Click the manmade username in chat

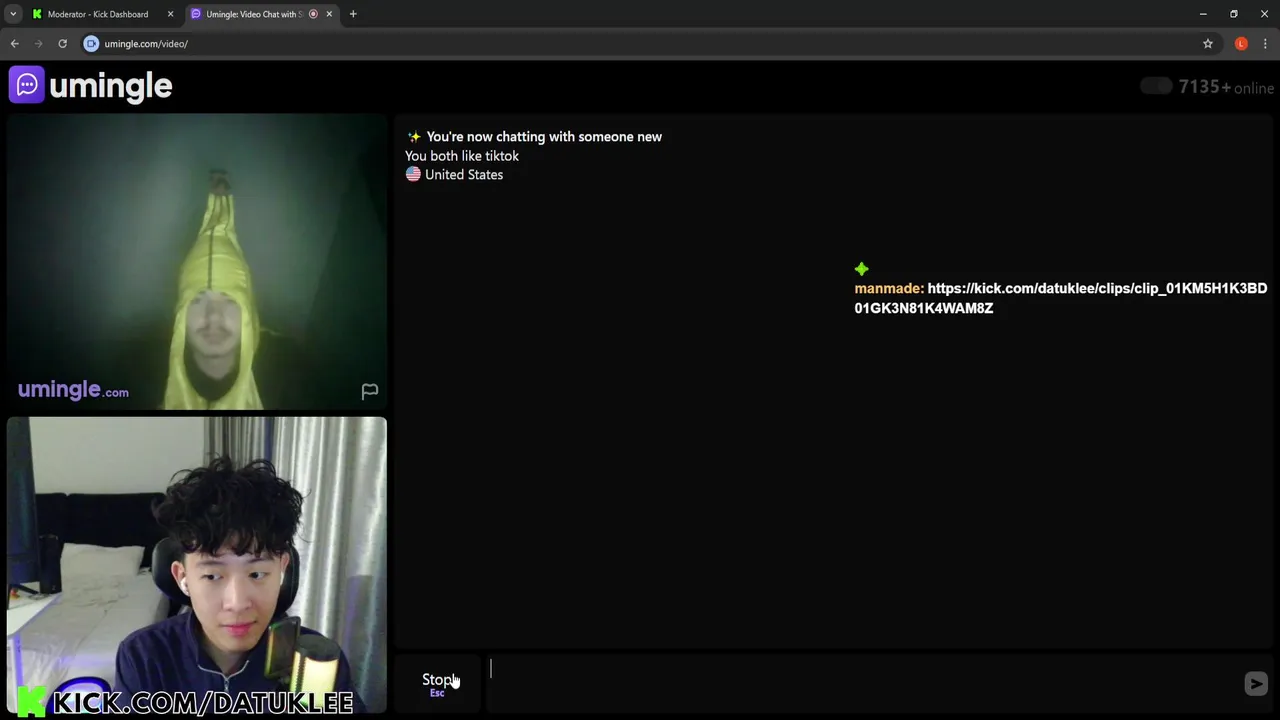pyautogui.click(x=889, y=288)
